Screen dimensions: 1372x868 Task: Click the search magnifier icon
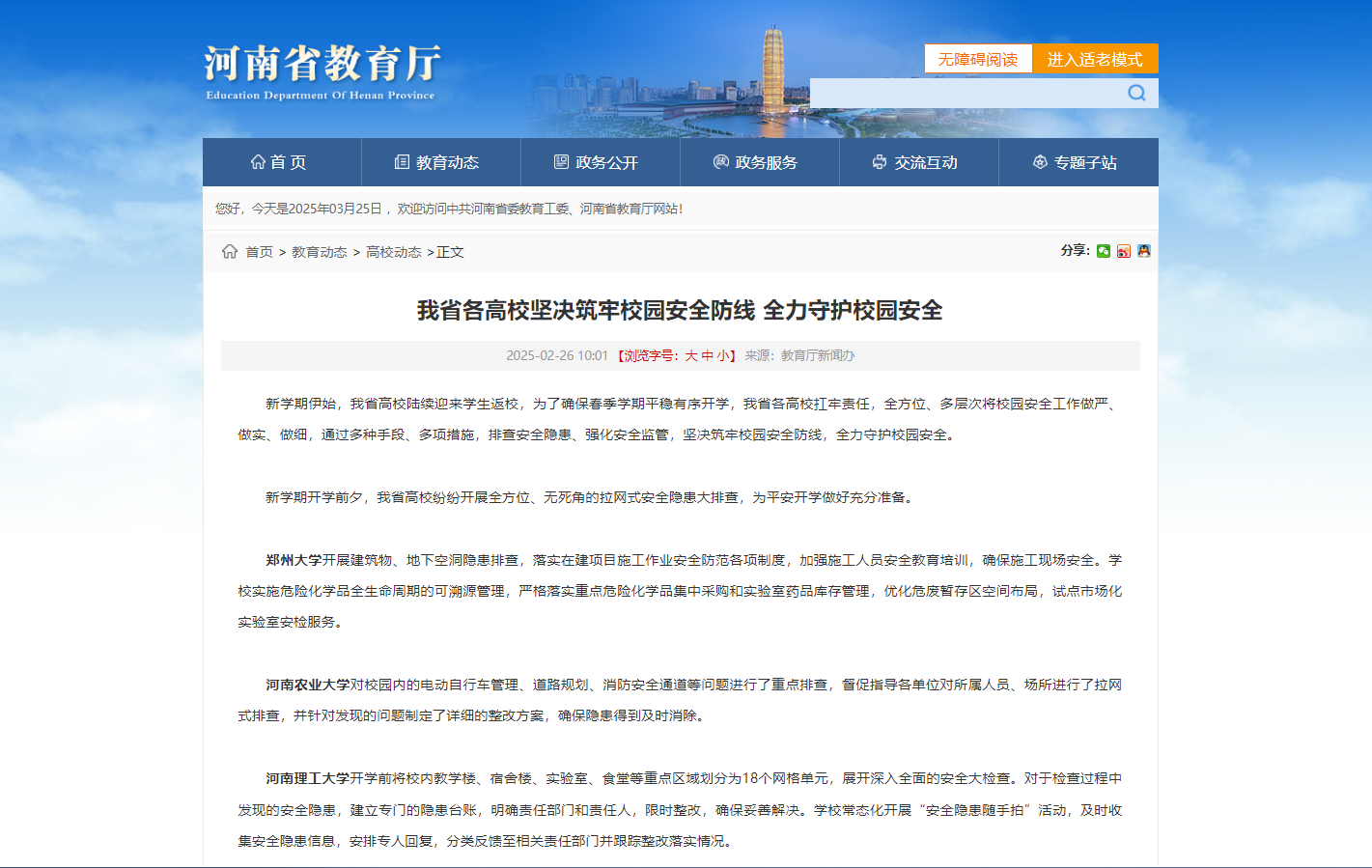tap(1136, 93)
